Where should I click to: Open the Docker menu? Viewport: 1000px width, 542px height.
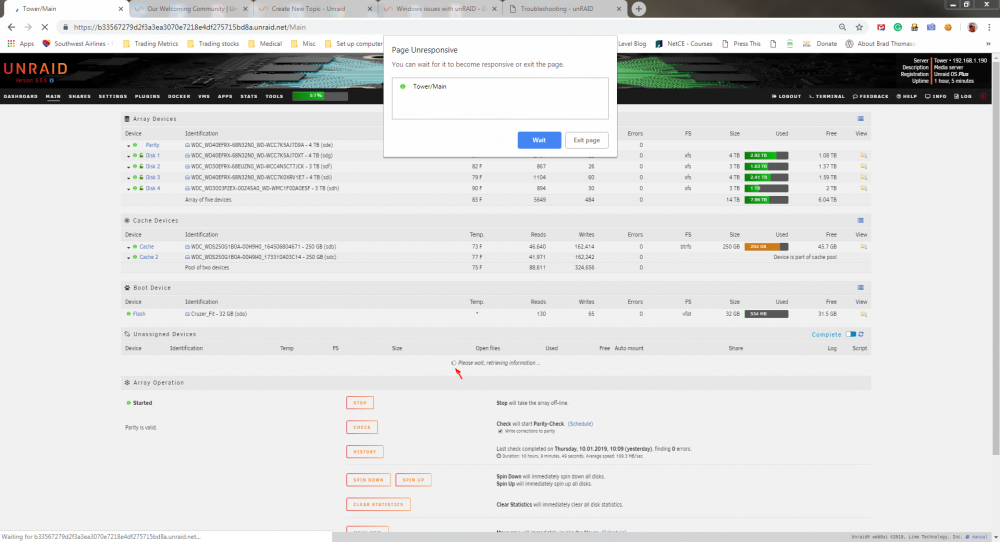click(179, 96)
